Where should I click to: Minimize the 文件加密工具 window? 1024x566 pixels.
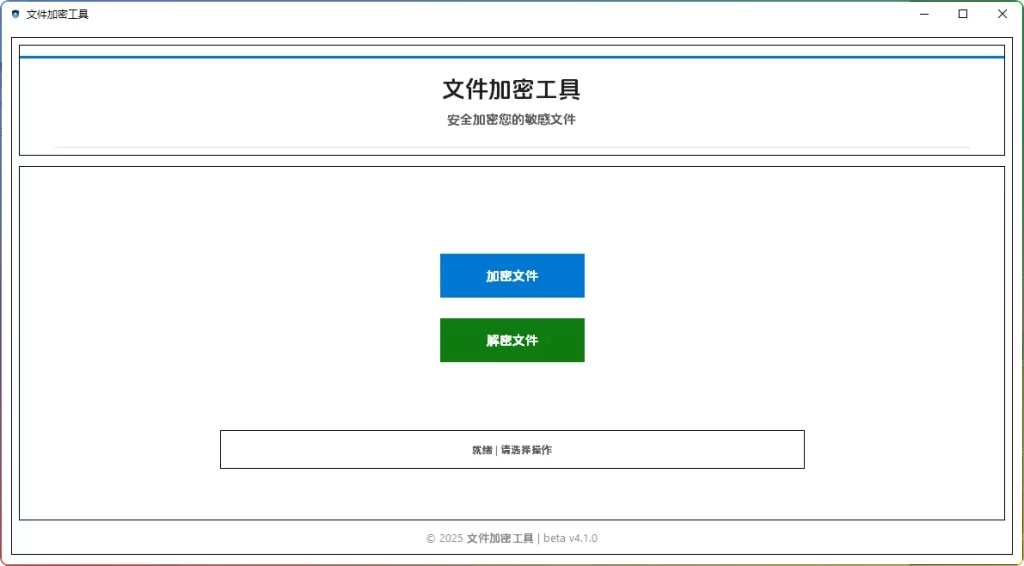pyautogui.click(x=921, y=14)
